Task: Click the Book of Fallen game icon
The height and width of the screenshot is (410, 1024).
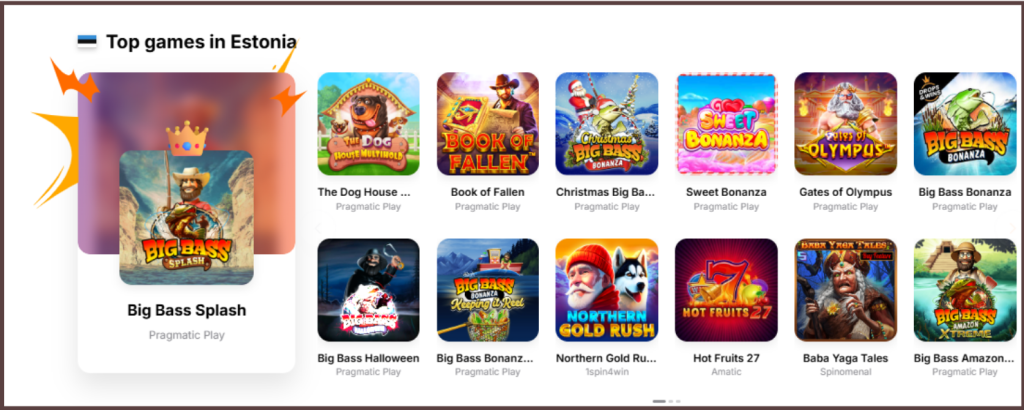Action: pyautogui.click(x=488, y=123)
